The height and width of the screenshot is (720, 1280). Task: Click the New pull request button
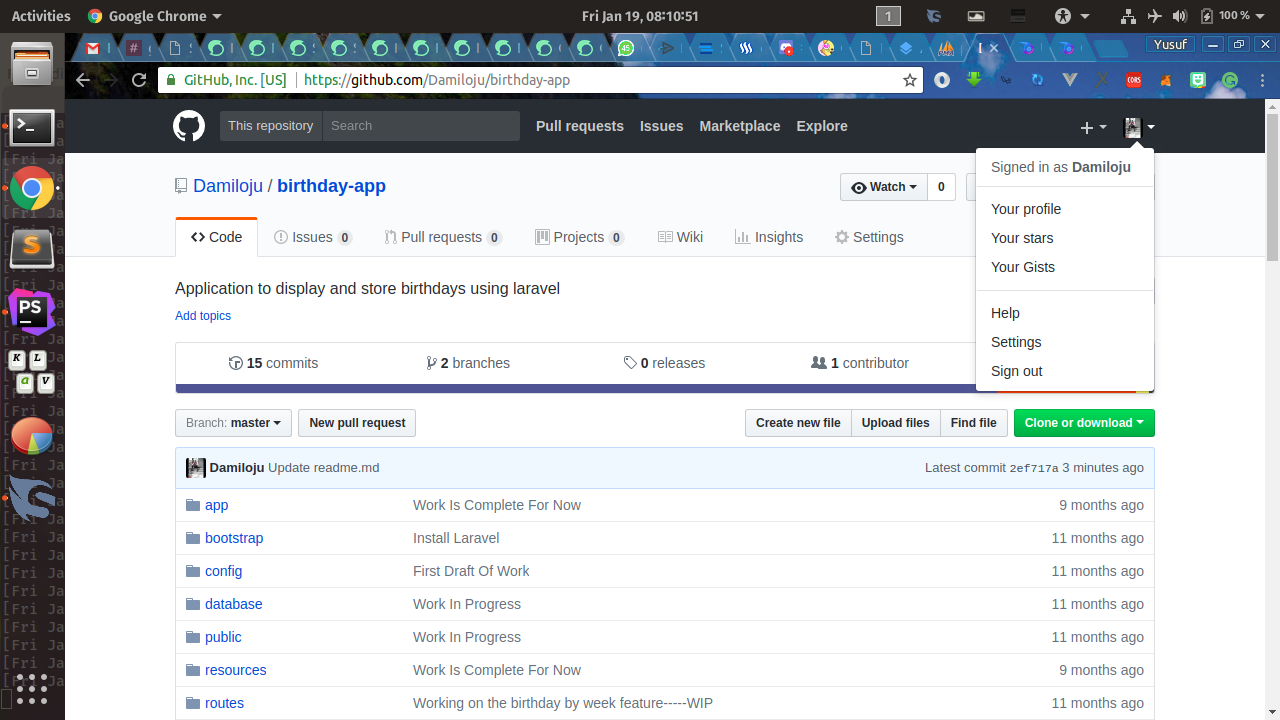(x=357, y=423)
